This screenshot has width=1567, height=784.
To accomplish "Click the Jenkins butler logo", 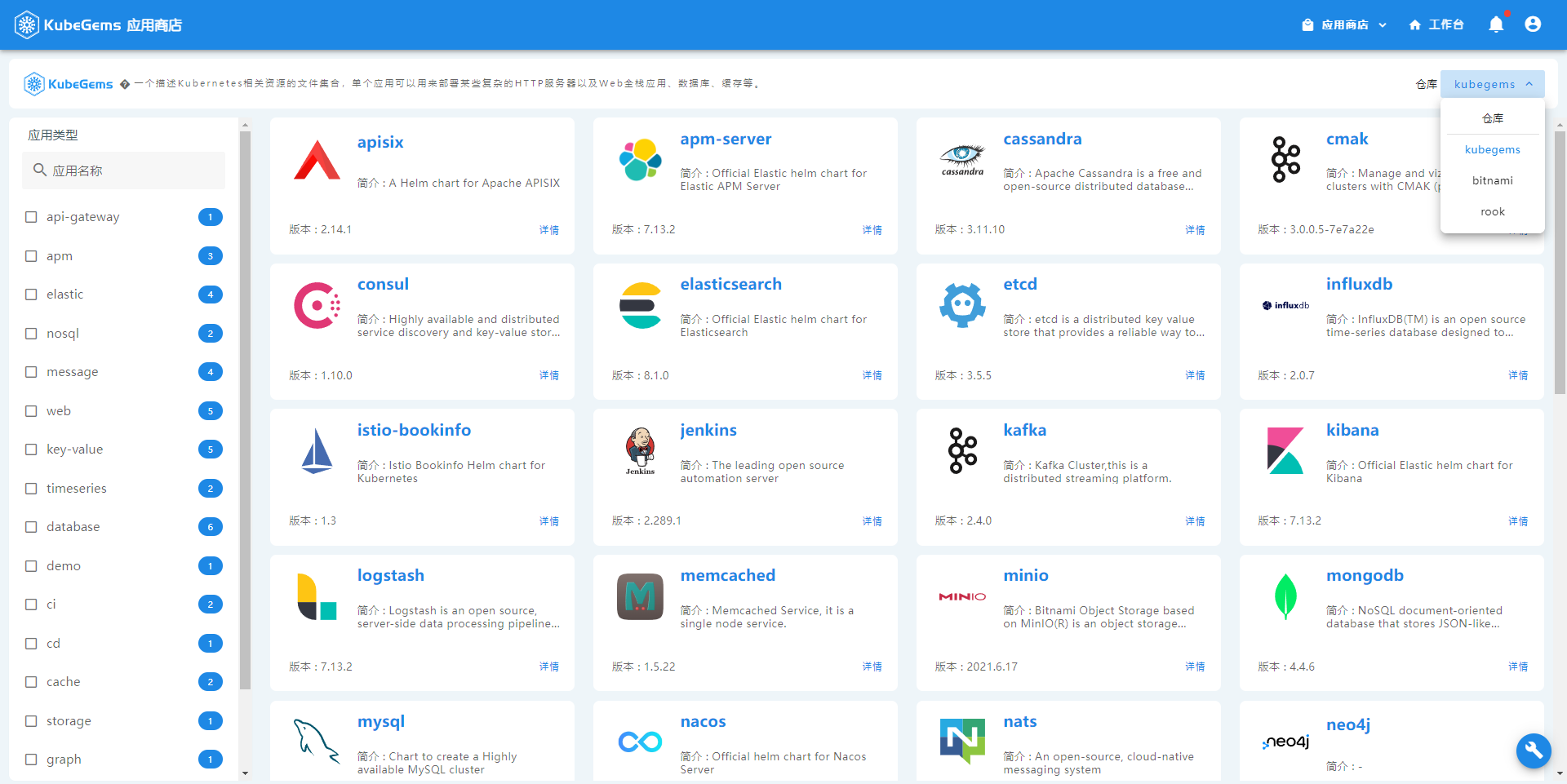I will click(x=640, y=450).
